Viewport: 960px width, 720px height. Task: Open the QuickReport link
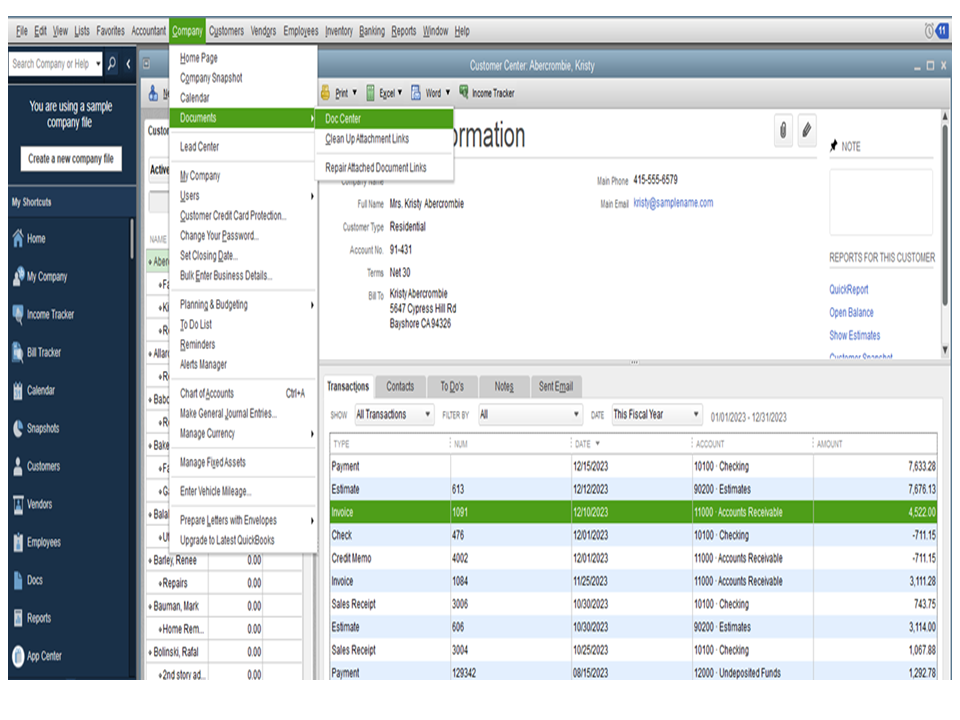click(x=849, y=289)
